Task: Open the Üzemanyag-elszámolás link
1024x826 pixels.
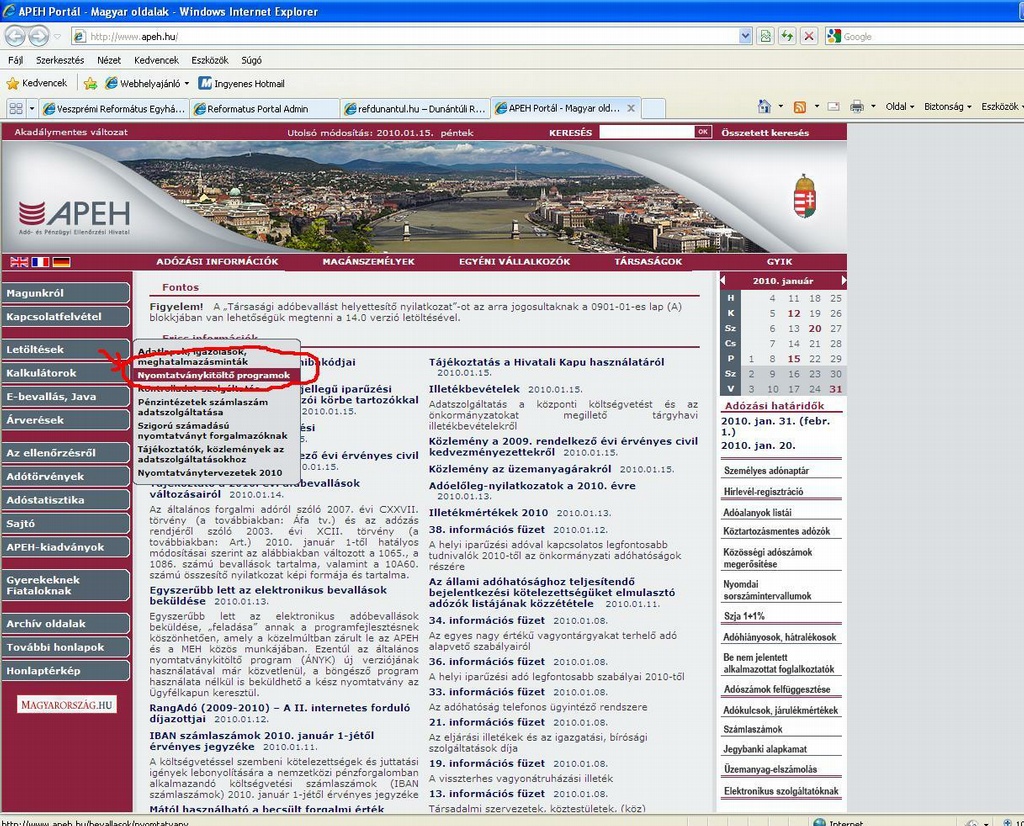Action: tap(770, 769)
